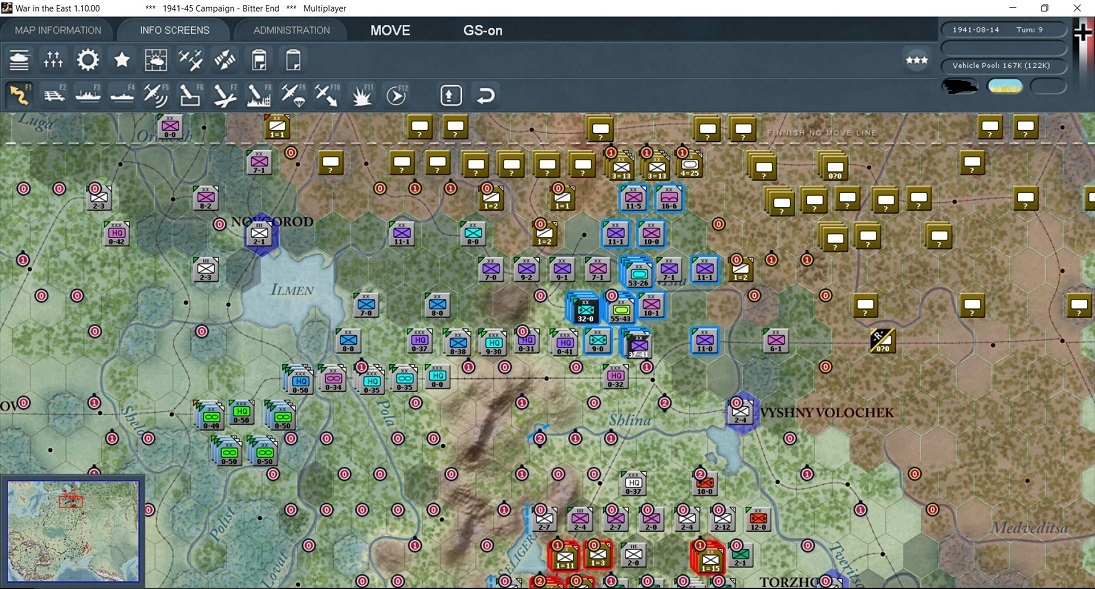The height and width of the screenshot is (589, 1095).
Task: Select the Soviet unit labeled 1=3
Action: (598, 555)
